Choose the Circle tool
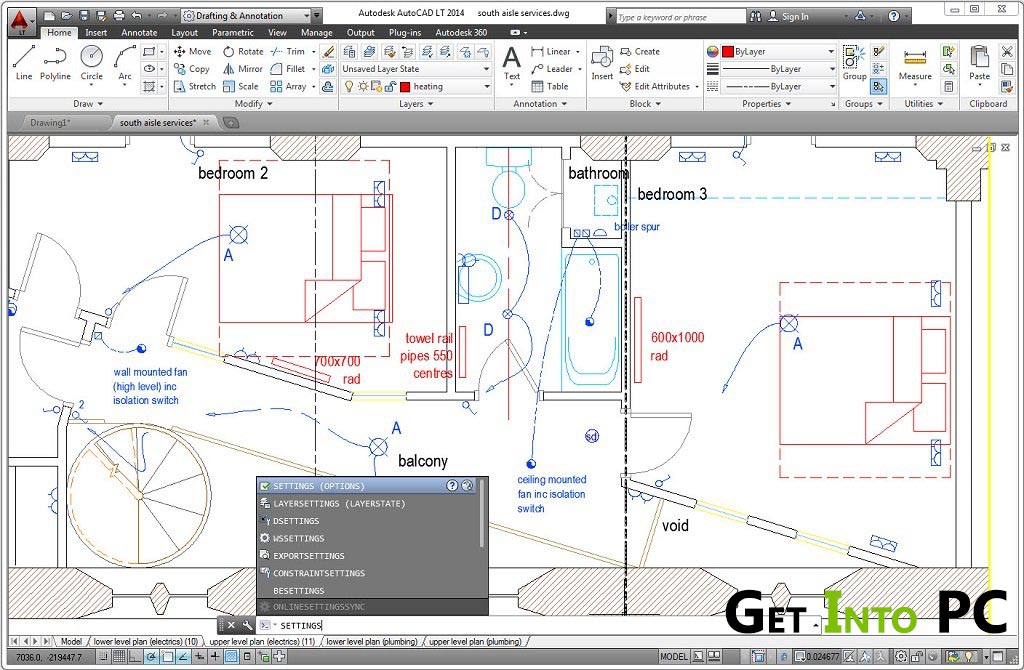1024x670 pixels. (x=91, y=63)
